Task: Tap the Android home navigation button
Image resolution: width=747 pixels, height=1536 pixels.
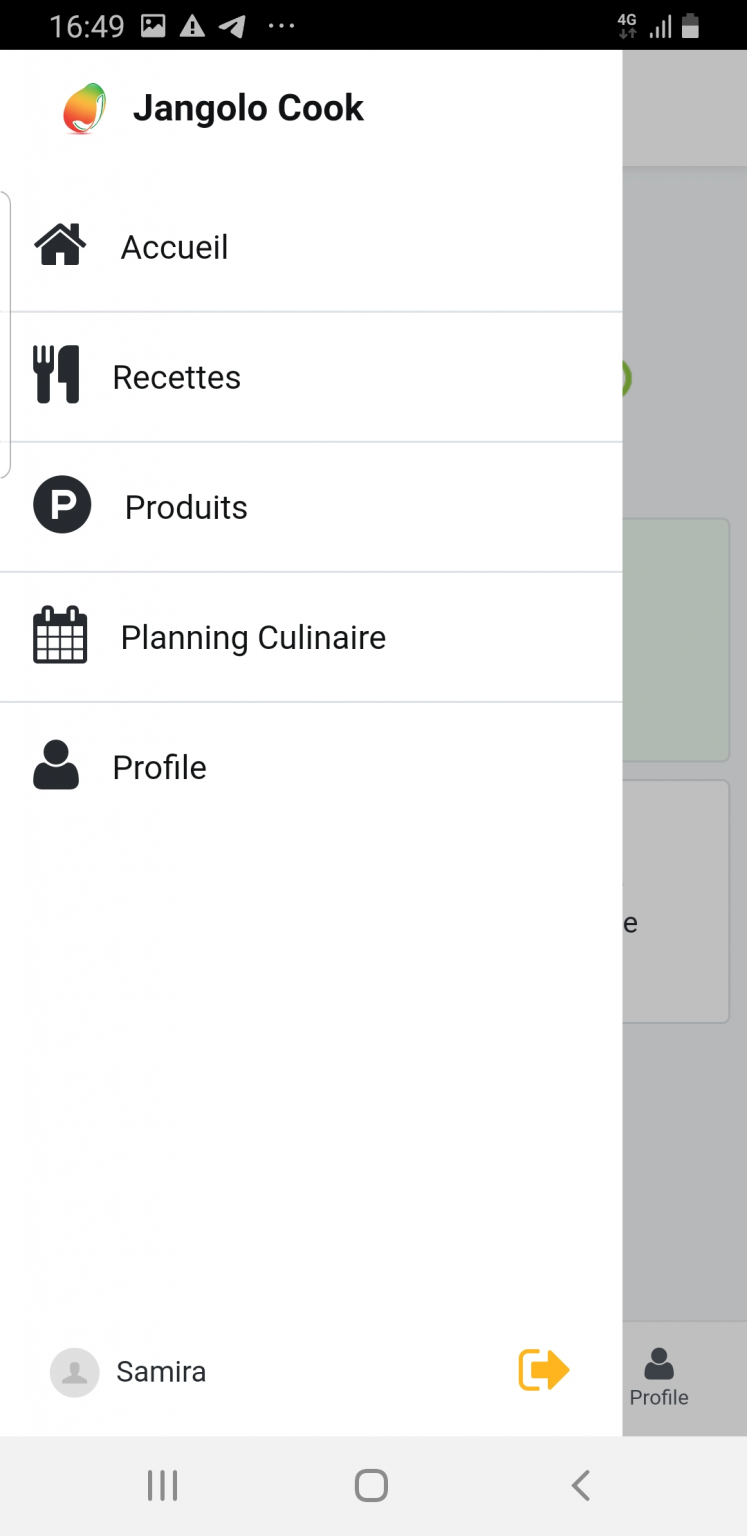Action: point(371,1485)
